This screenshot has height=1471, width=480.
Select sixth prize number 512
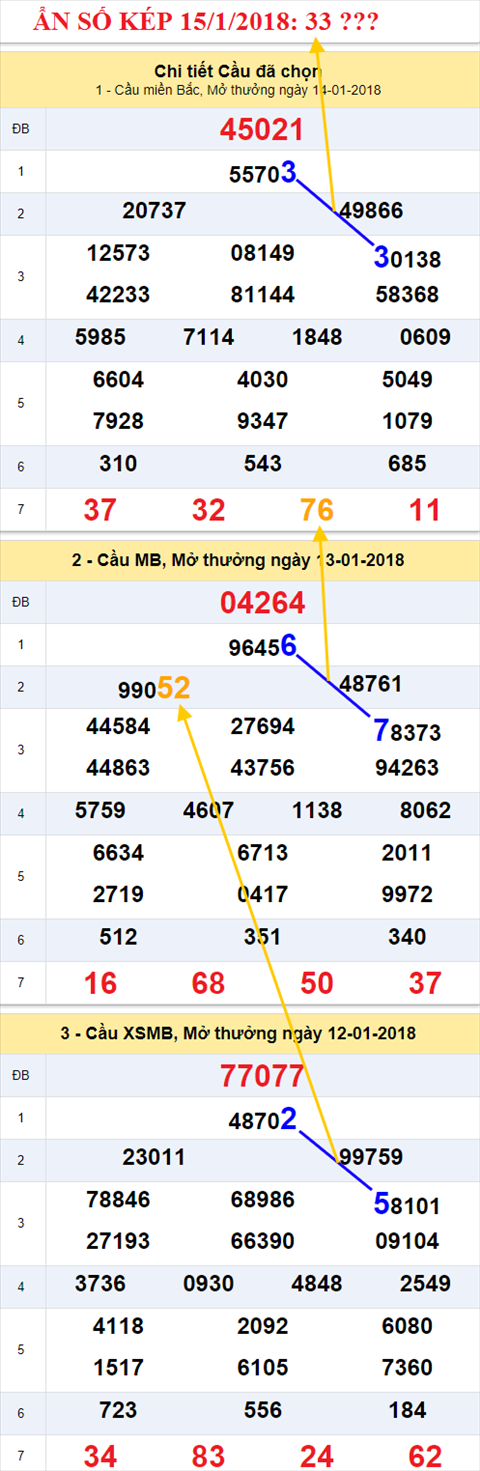[x=118, y=937]
